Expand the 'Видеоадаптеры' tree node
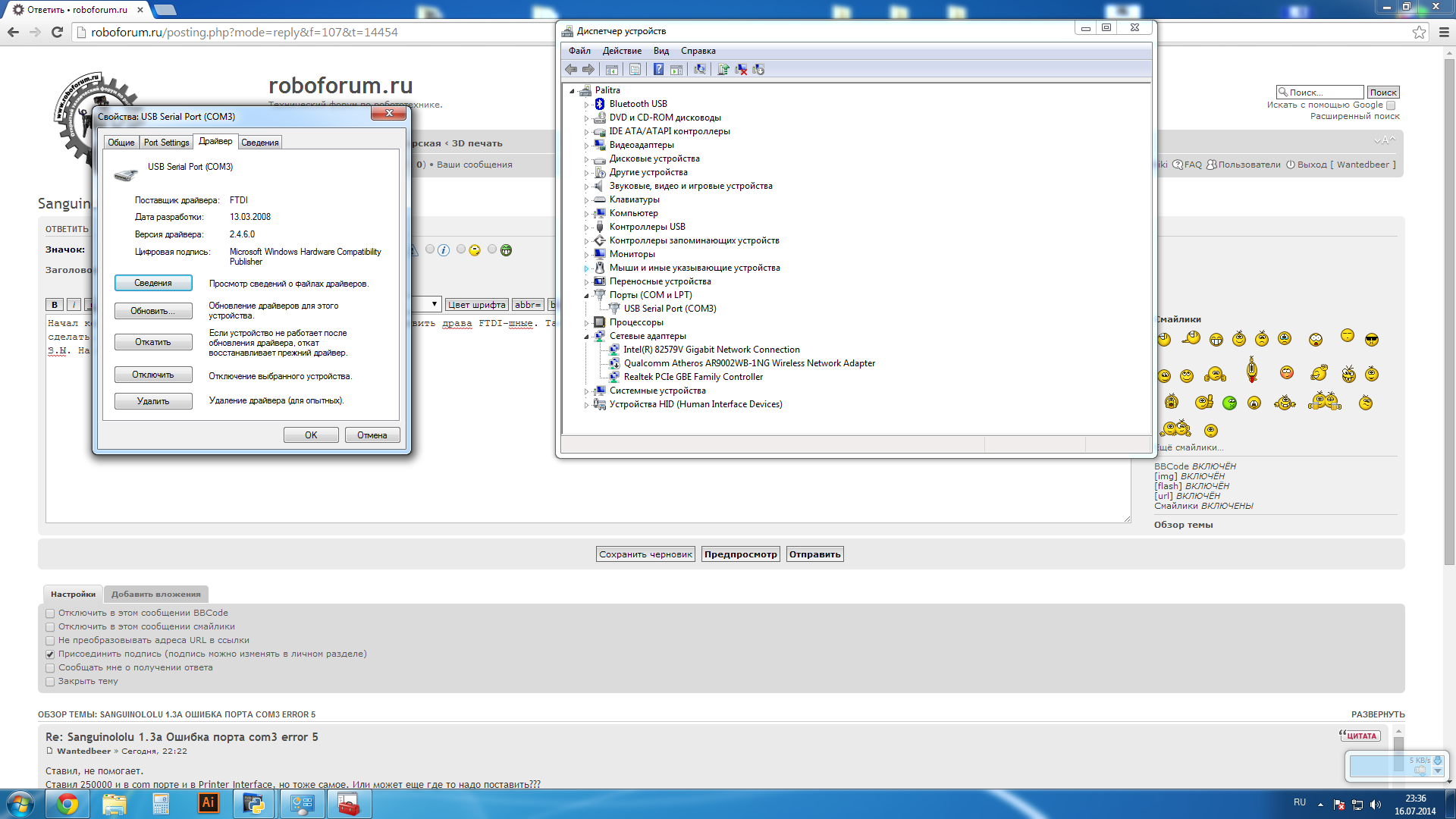This screenshot has width=1456, height=819. [586, 146]
